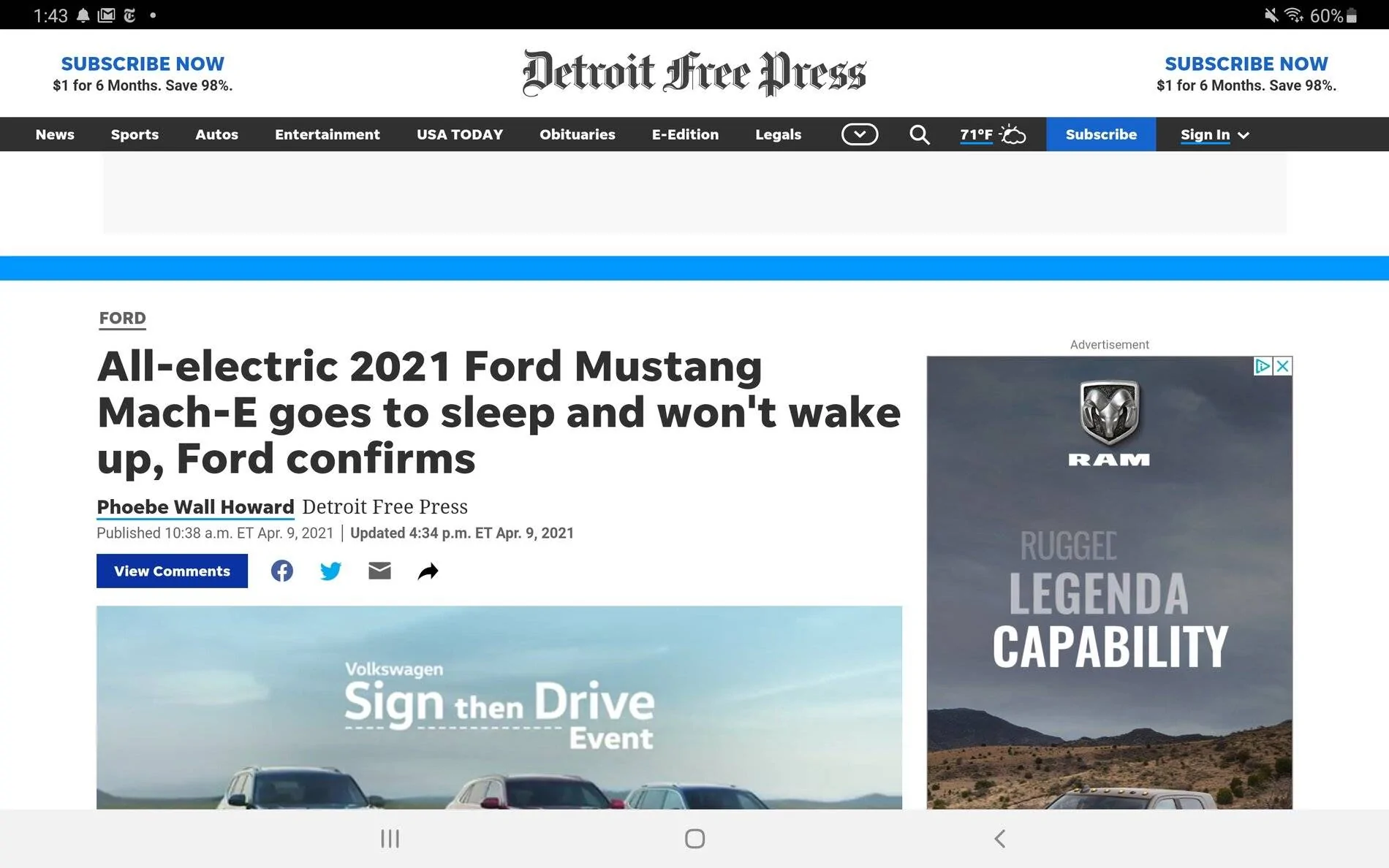Tap the Android back navigation button
The image size is (1389, 868).
[999, 839]
